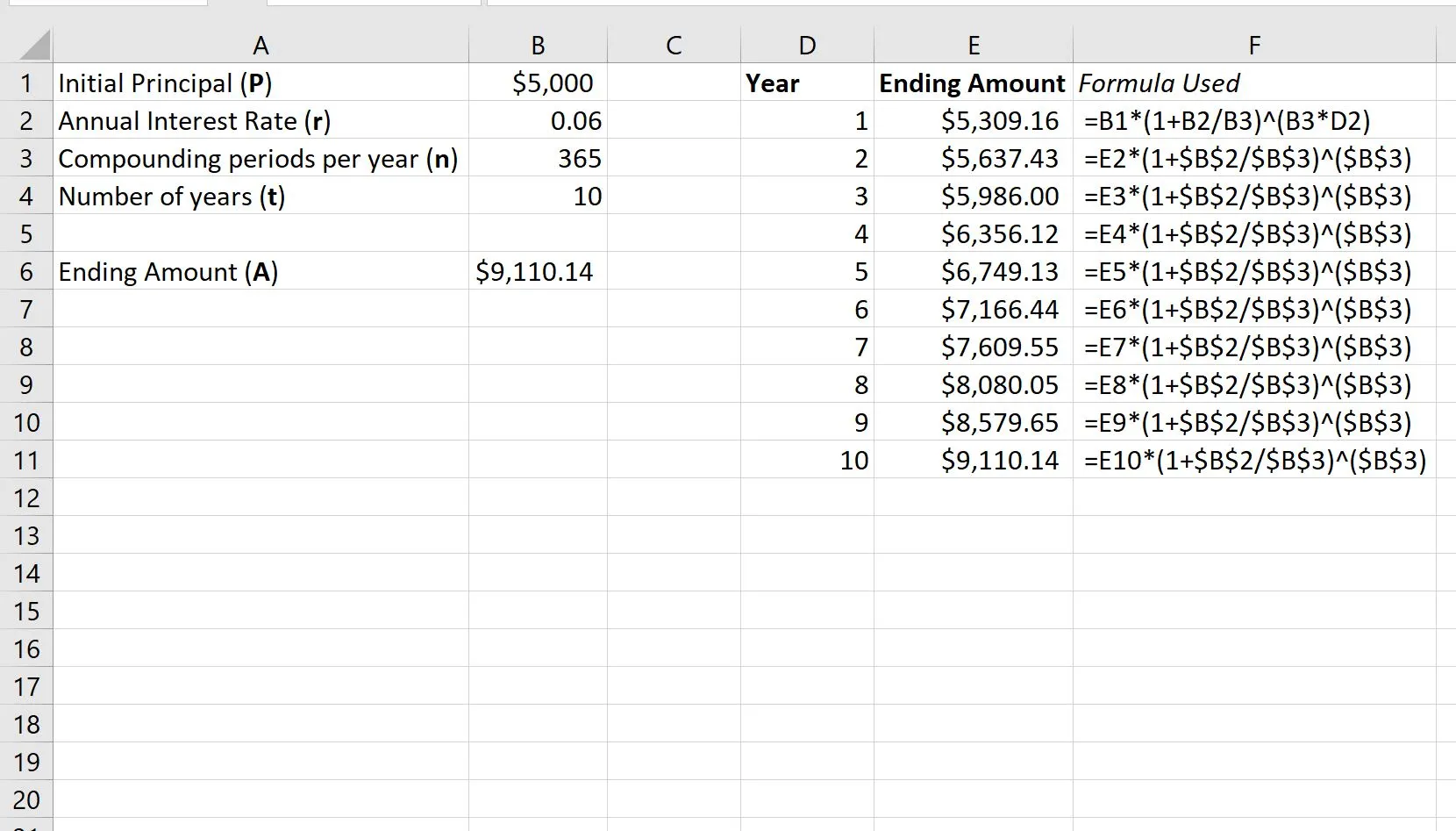1456x831 pixels.
Task: Select row 15 header
Action: (x=26, y=611)
